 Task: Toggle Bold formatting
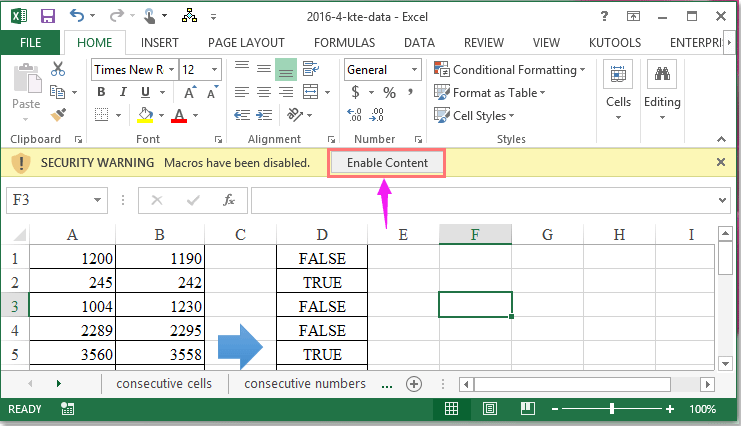[101, 92]
